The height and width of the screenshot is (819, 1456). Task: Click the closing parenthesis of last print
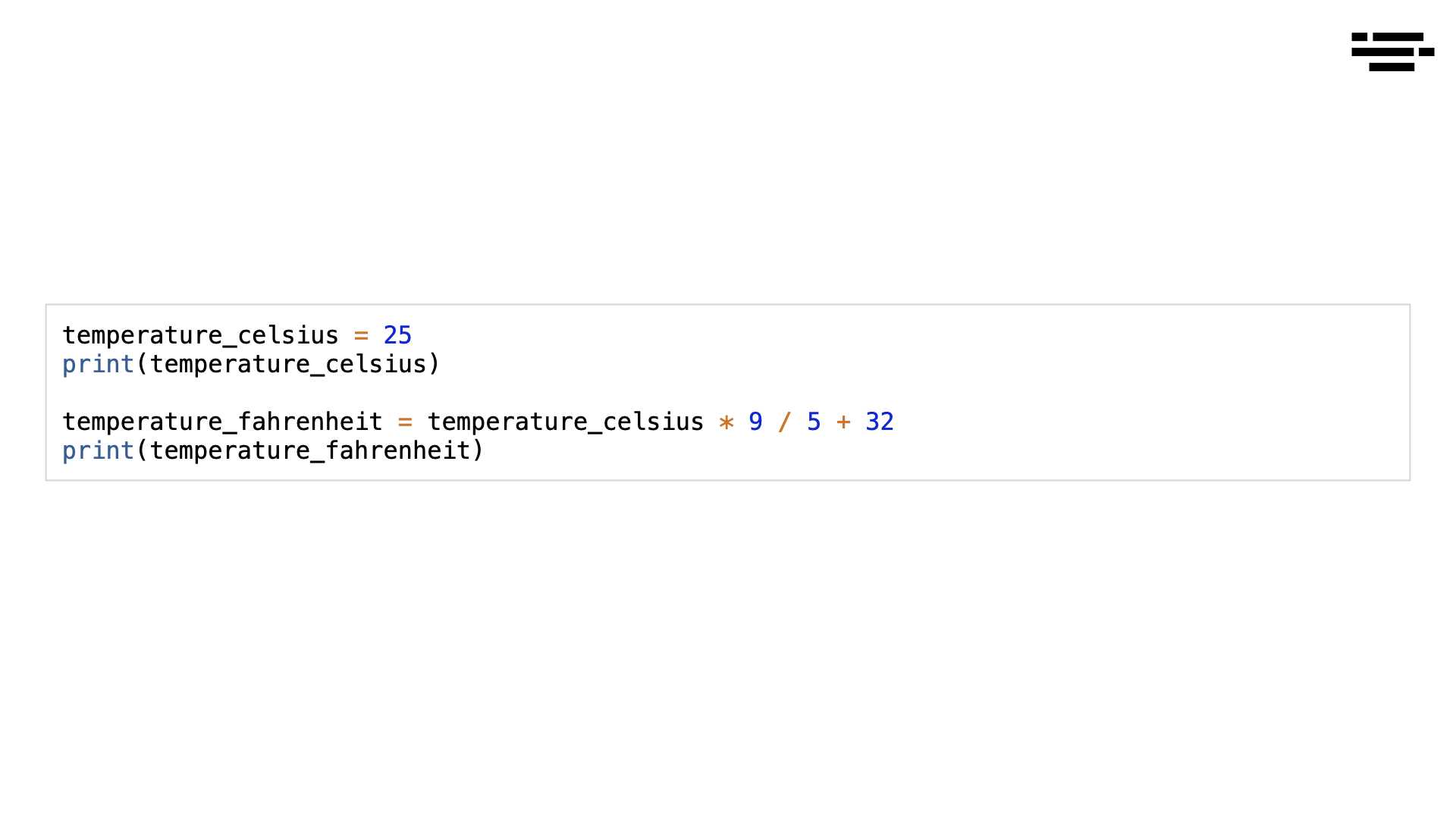478,451
